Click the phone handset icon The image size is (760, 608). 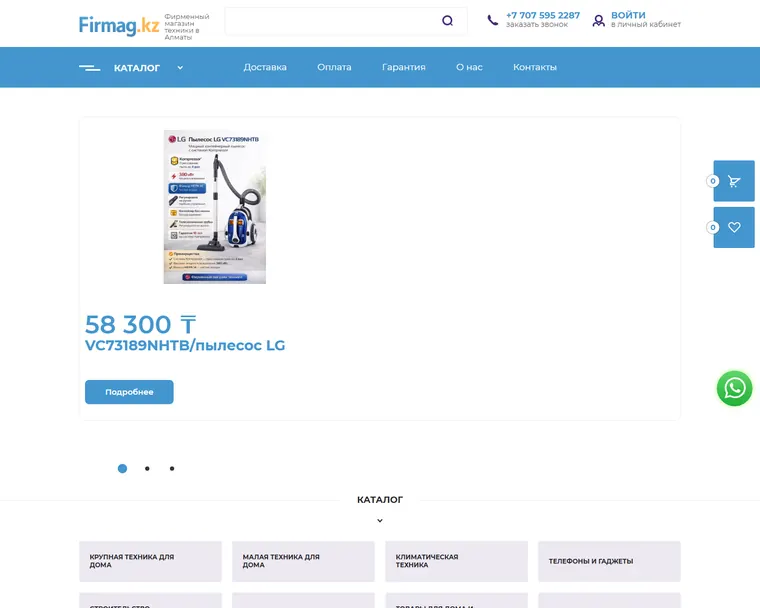[492, 20]
